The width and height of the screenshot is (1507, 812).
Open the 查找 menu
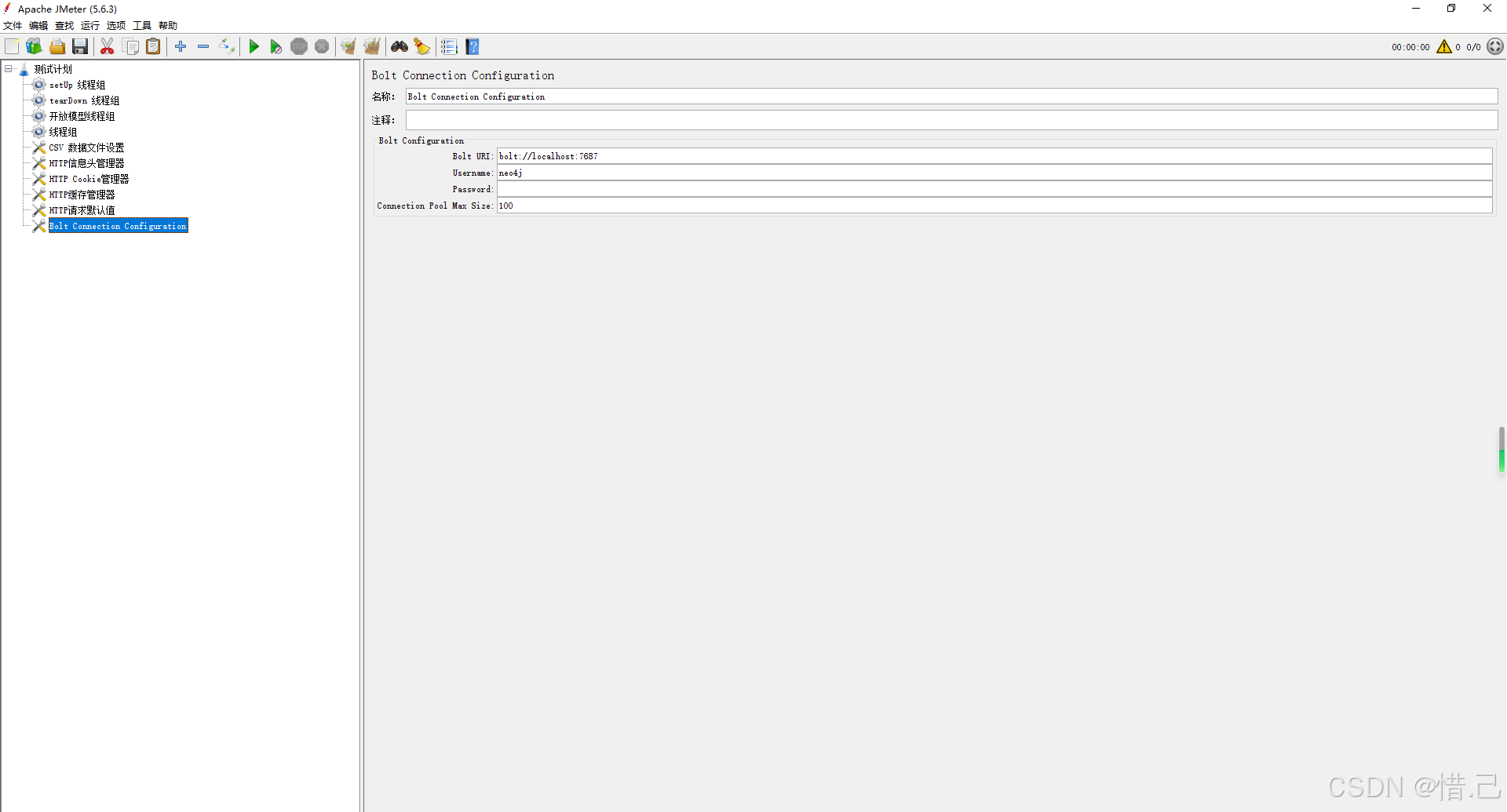[64, 26]
